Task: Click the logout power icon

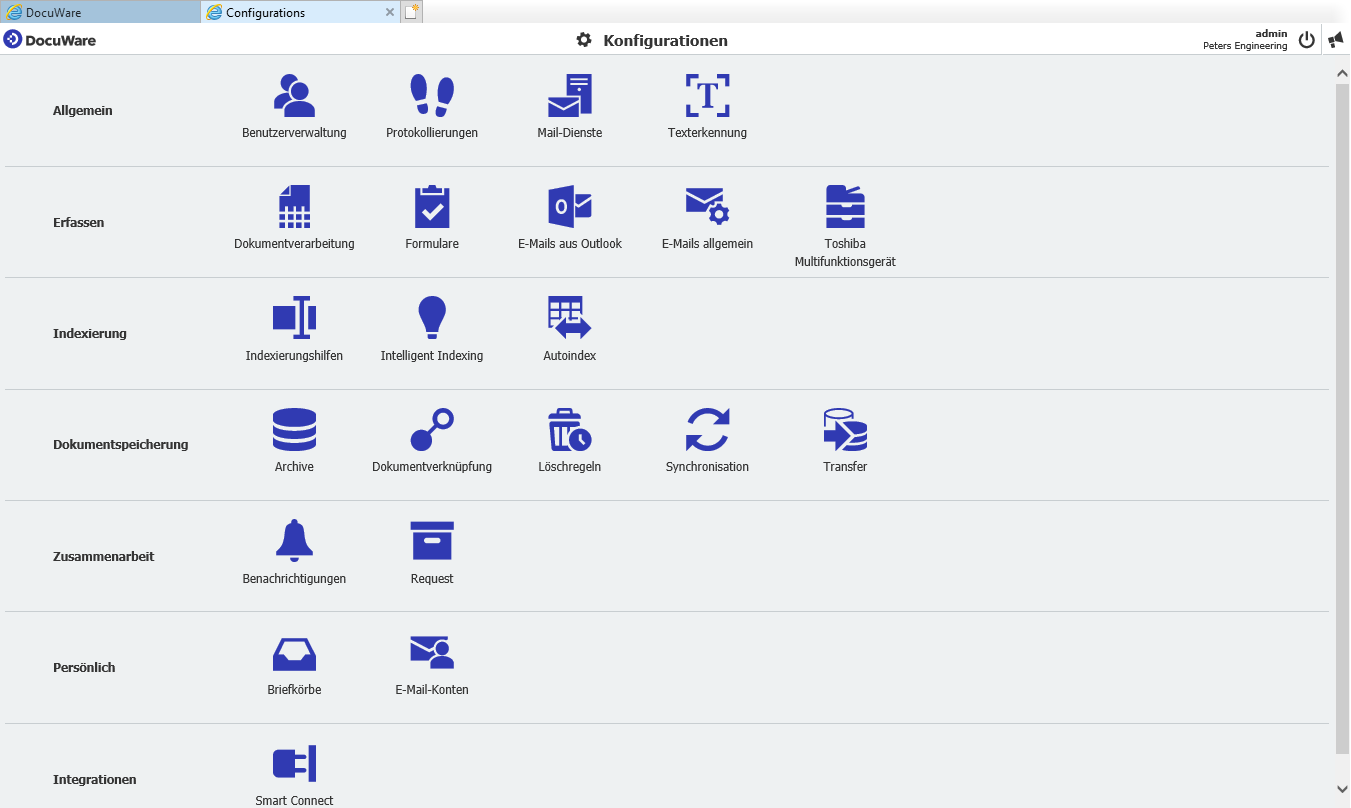Action: point(1307,39)
